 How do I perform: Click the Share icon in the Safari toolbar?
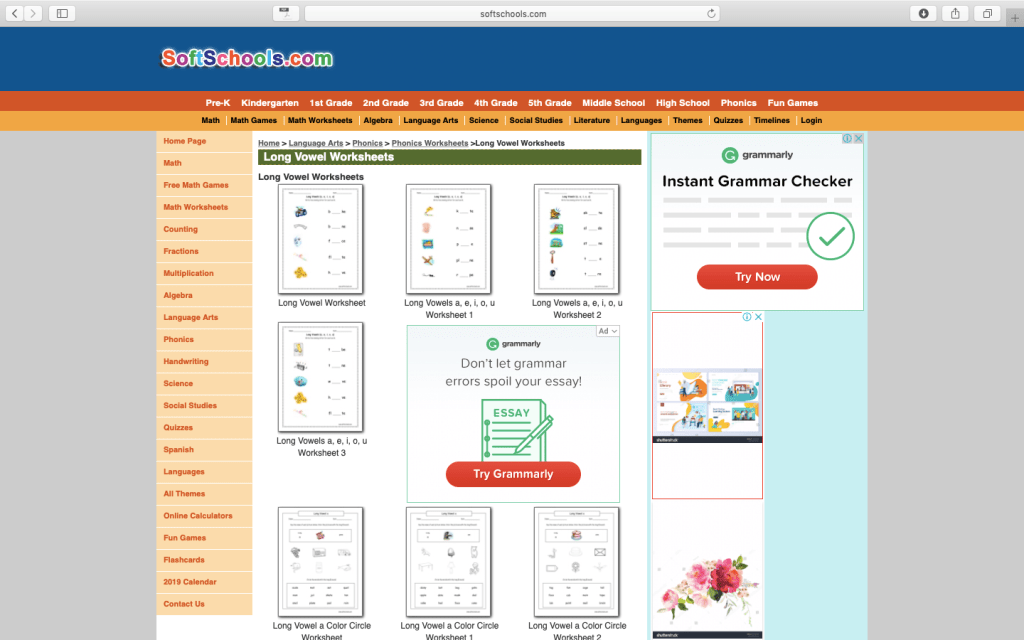tap(955, 13)
